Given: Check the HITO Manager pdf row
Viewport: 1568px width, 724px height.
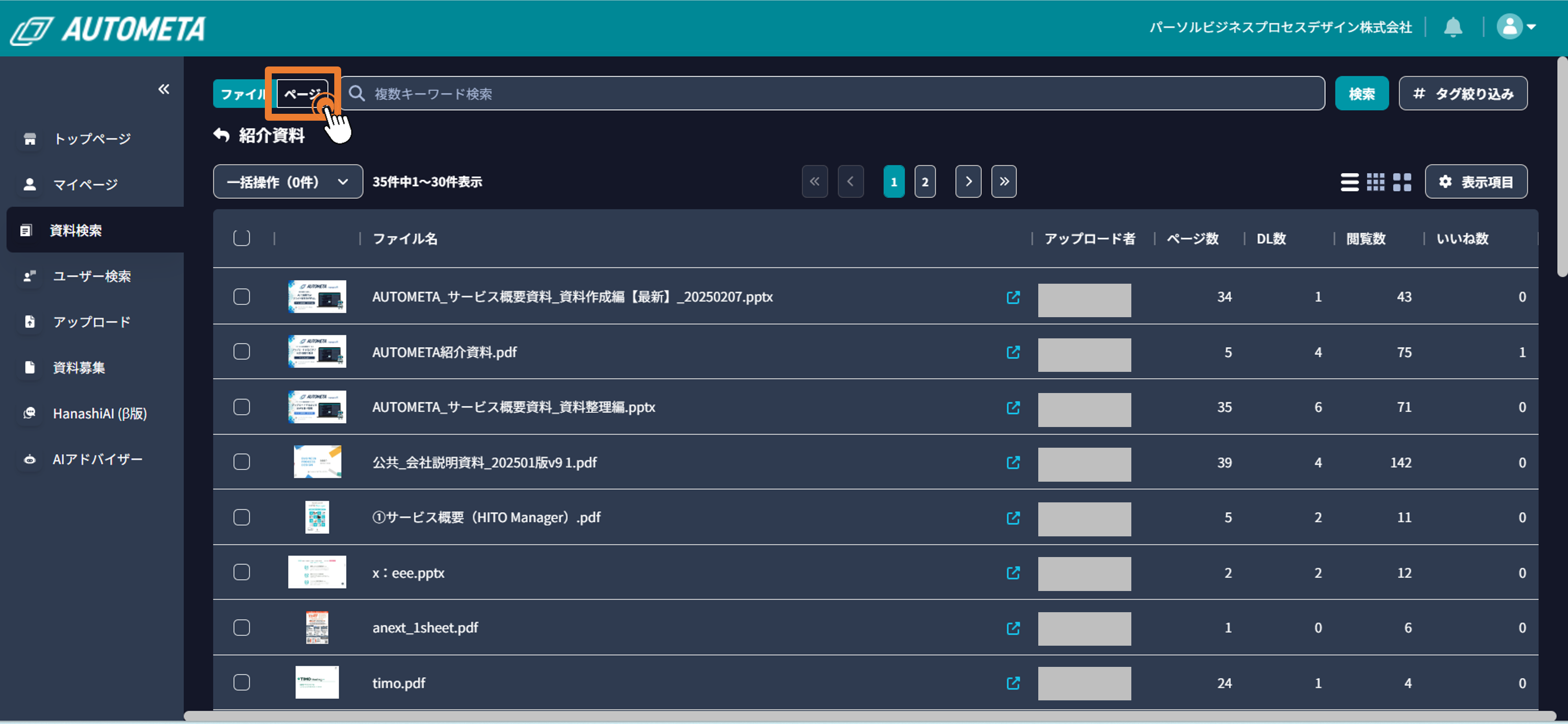Looking at the screenshot, I should [x=242, y=517].
